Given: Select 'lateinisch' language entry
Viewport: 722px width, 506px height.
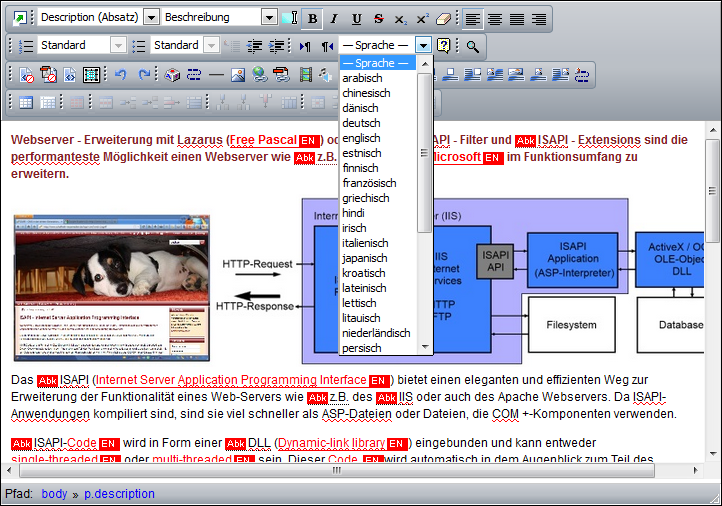Looking at the screenshot, I should [378, 288].
